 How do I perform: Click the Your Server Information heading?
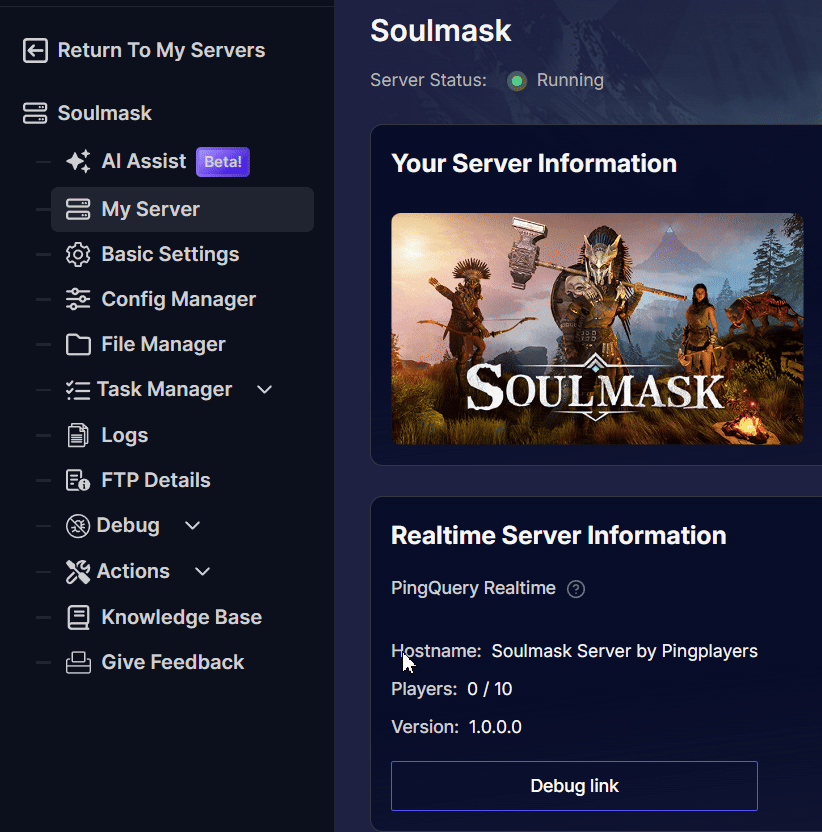534,163
